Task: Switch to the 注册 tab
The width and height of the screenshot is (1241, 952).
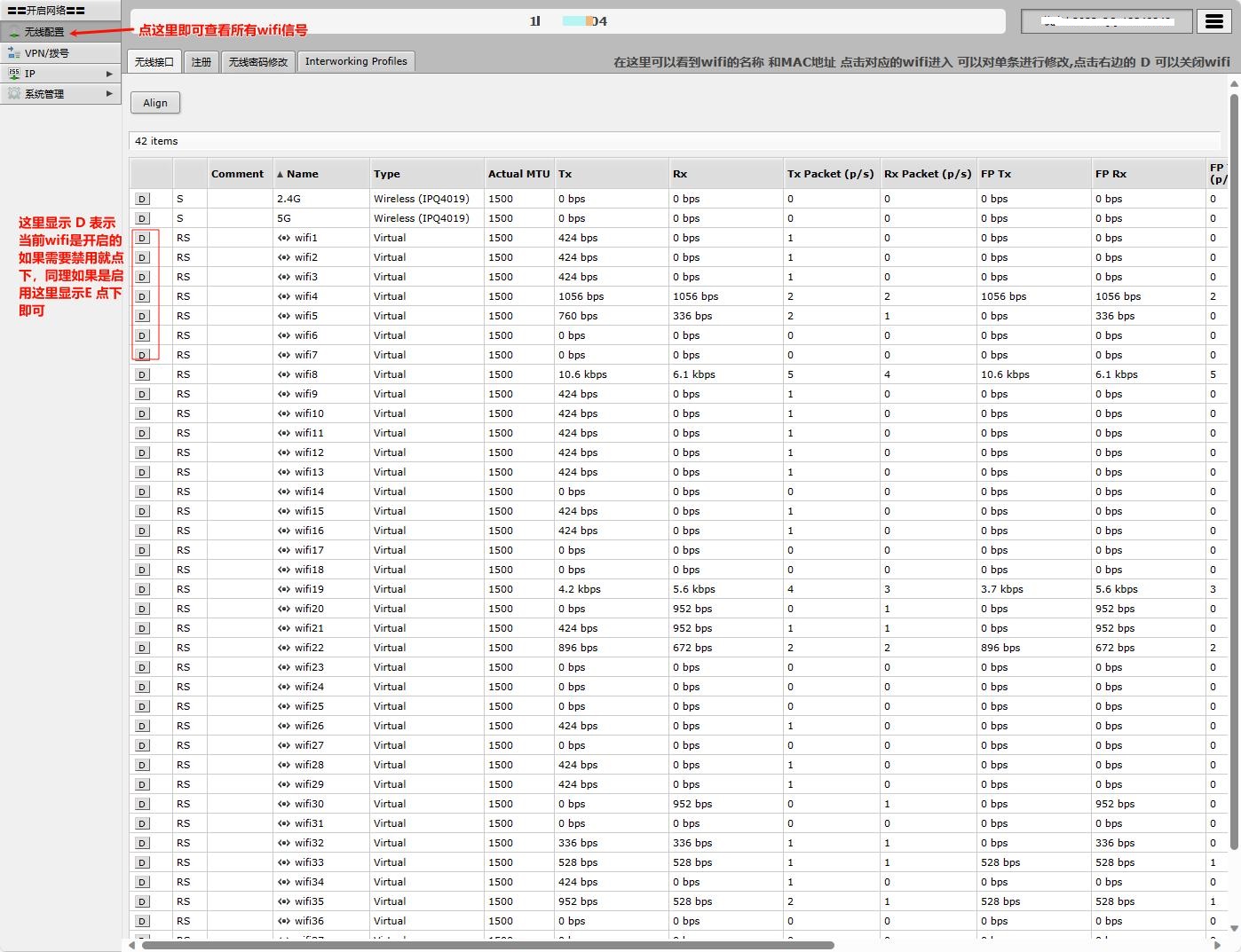Action: (202, 62)
